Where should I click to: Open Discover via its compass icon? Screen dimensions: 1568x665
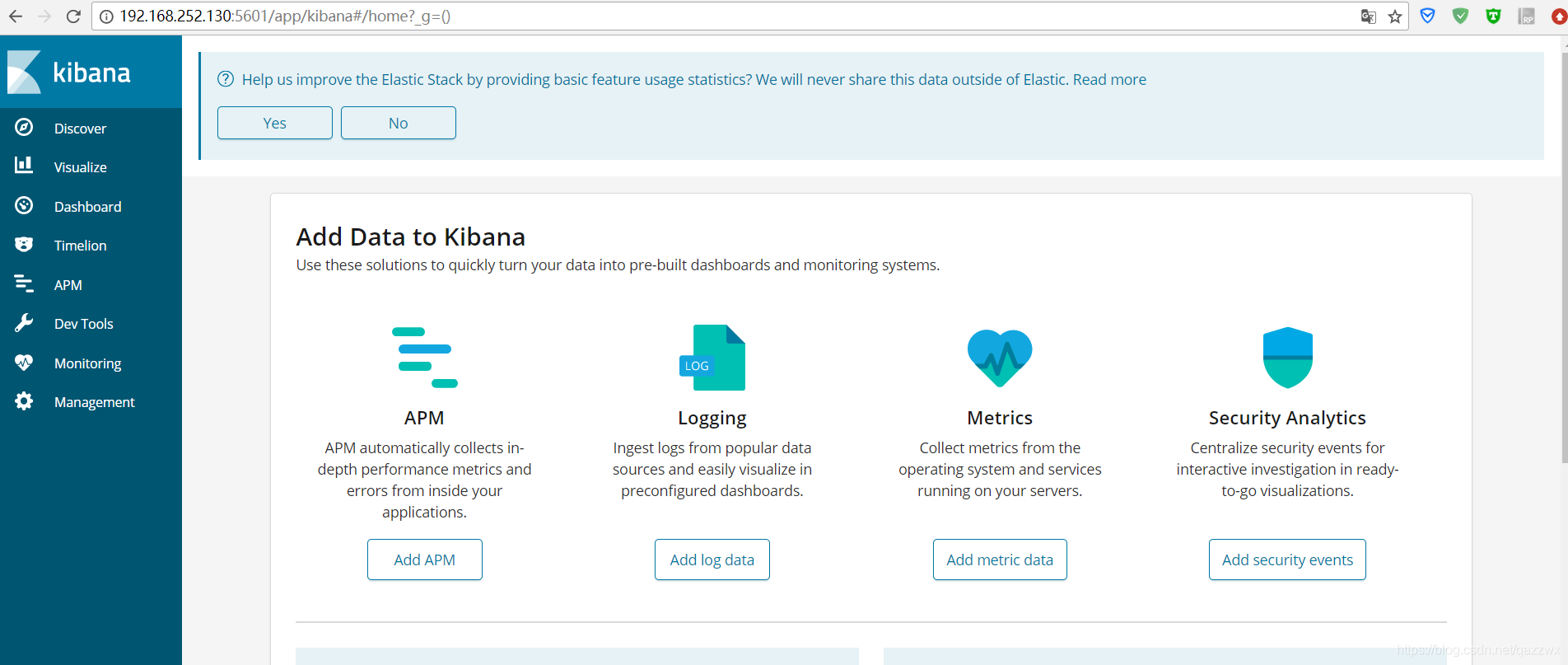[x=24, y=127]
